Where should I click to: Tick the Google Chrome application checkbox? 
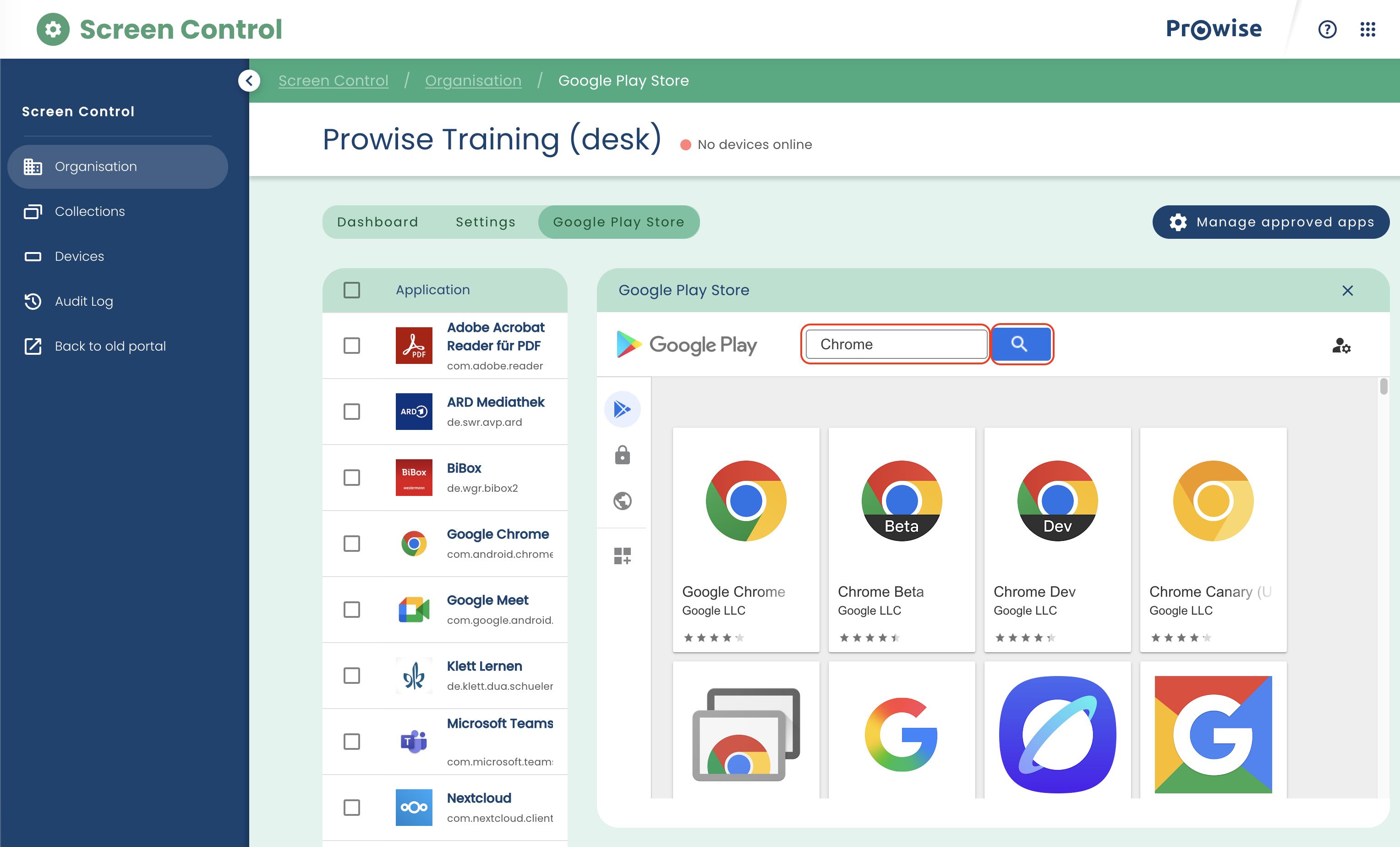pyautogui.click(x=352, y=544)
